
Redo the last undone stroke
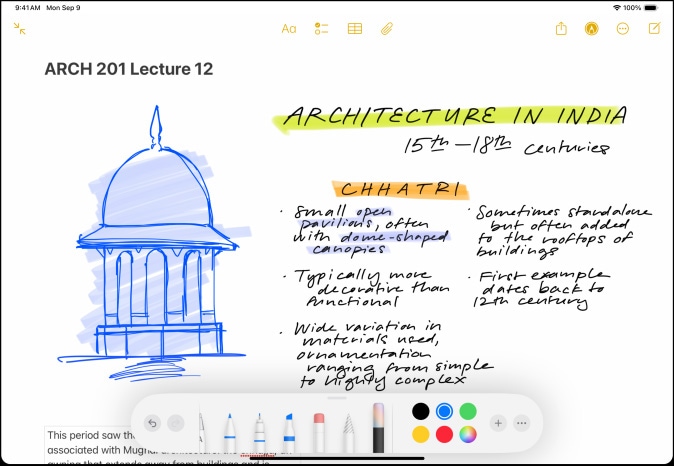(175, 423)
